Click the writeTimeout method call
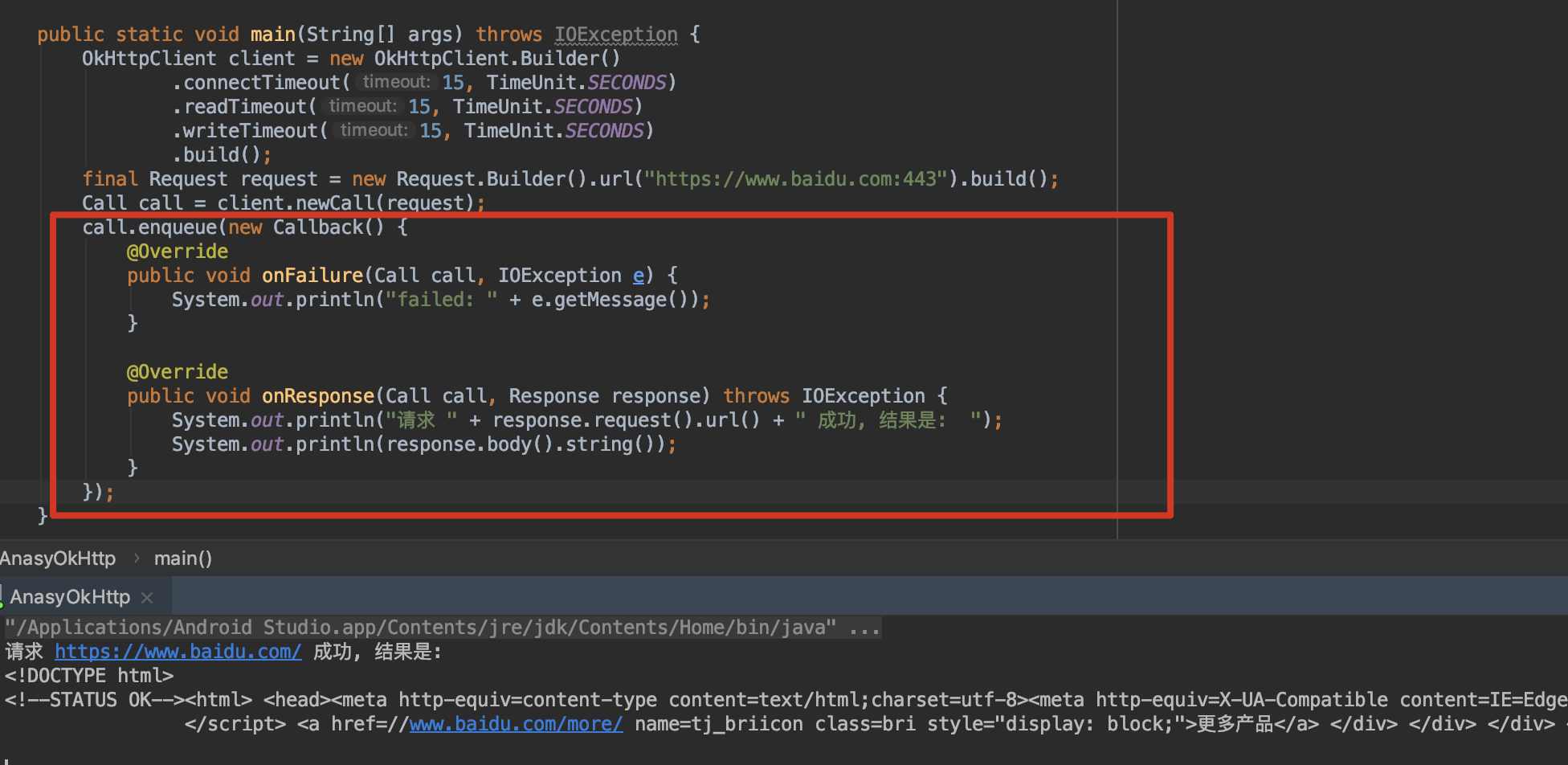The height and width of the screenshot is (765, 1568). (250, 131)
